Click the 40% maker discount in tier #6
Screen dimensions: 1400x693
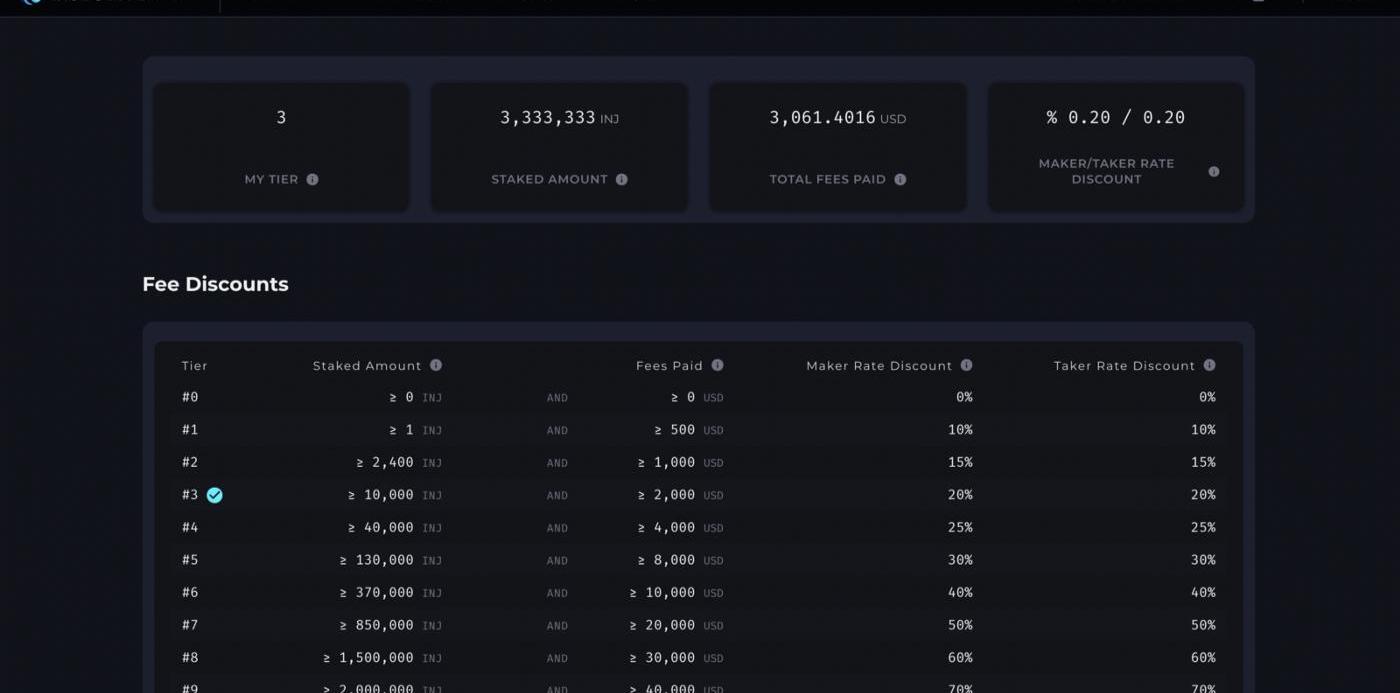960,592
